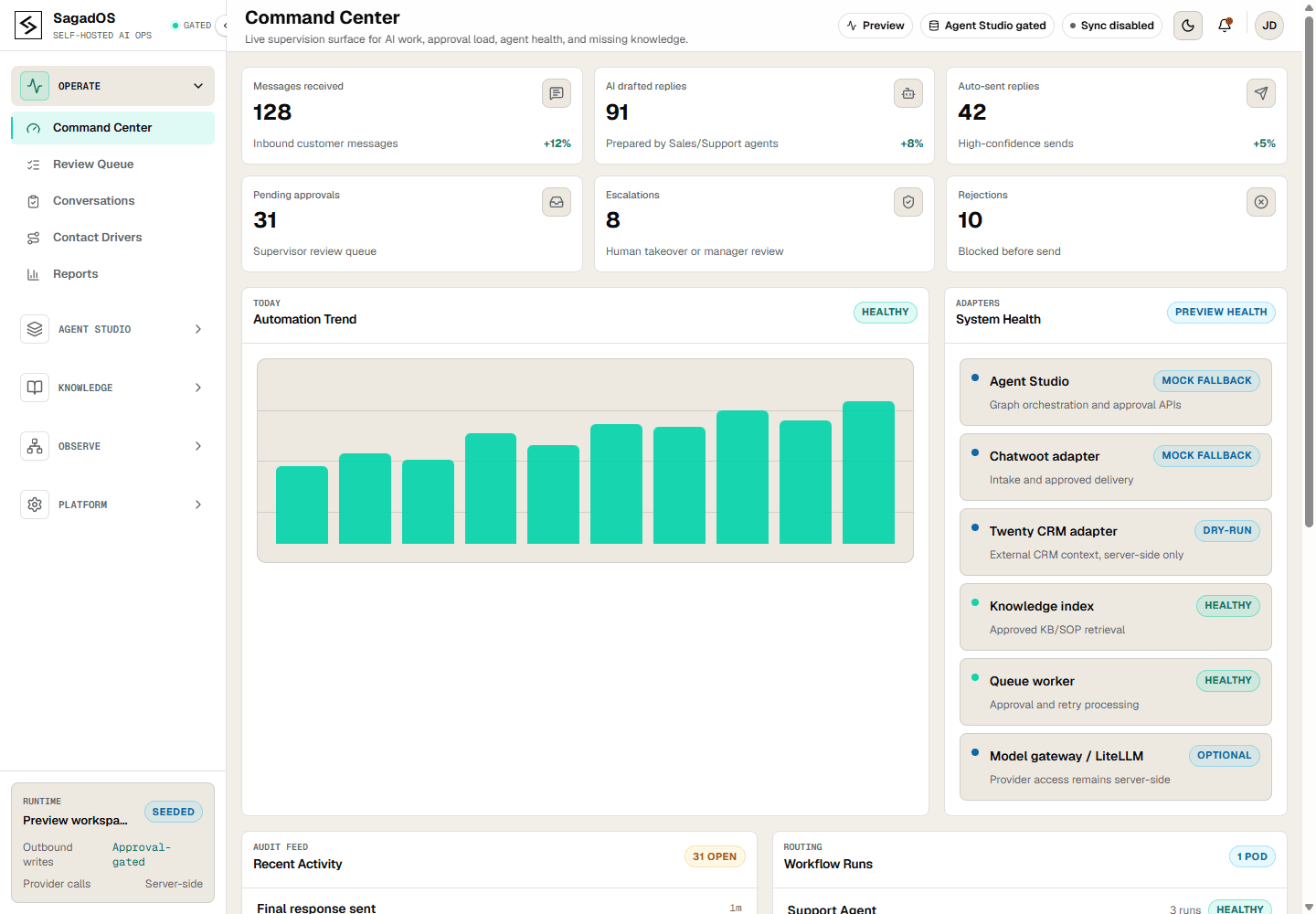Click the Knowledge book icon

pyautogui.click(x=35, y=388)
